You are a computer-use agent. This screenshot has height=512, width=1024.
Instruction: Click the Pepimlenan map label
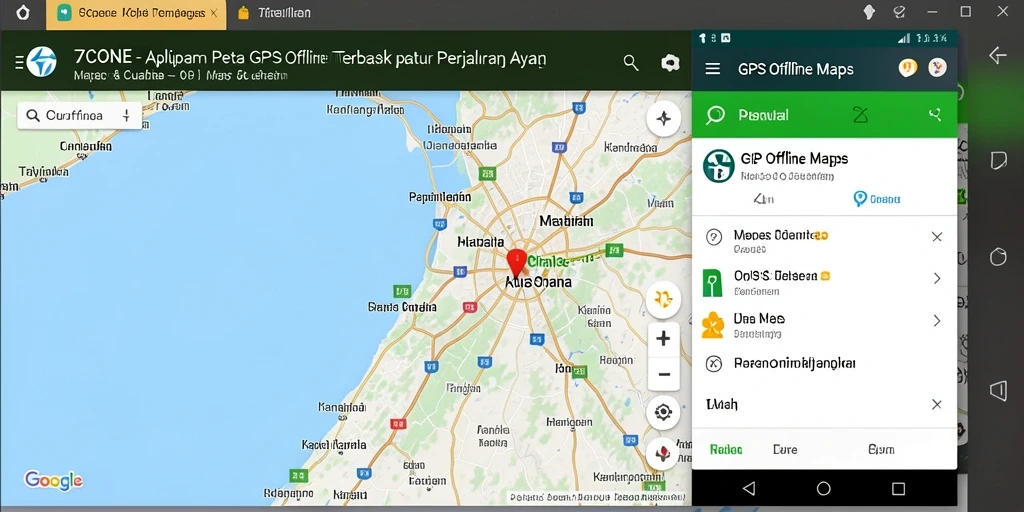pyautogui.click(x=440, y=196)
